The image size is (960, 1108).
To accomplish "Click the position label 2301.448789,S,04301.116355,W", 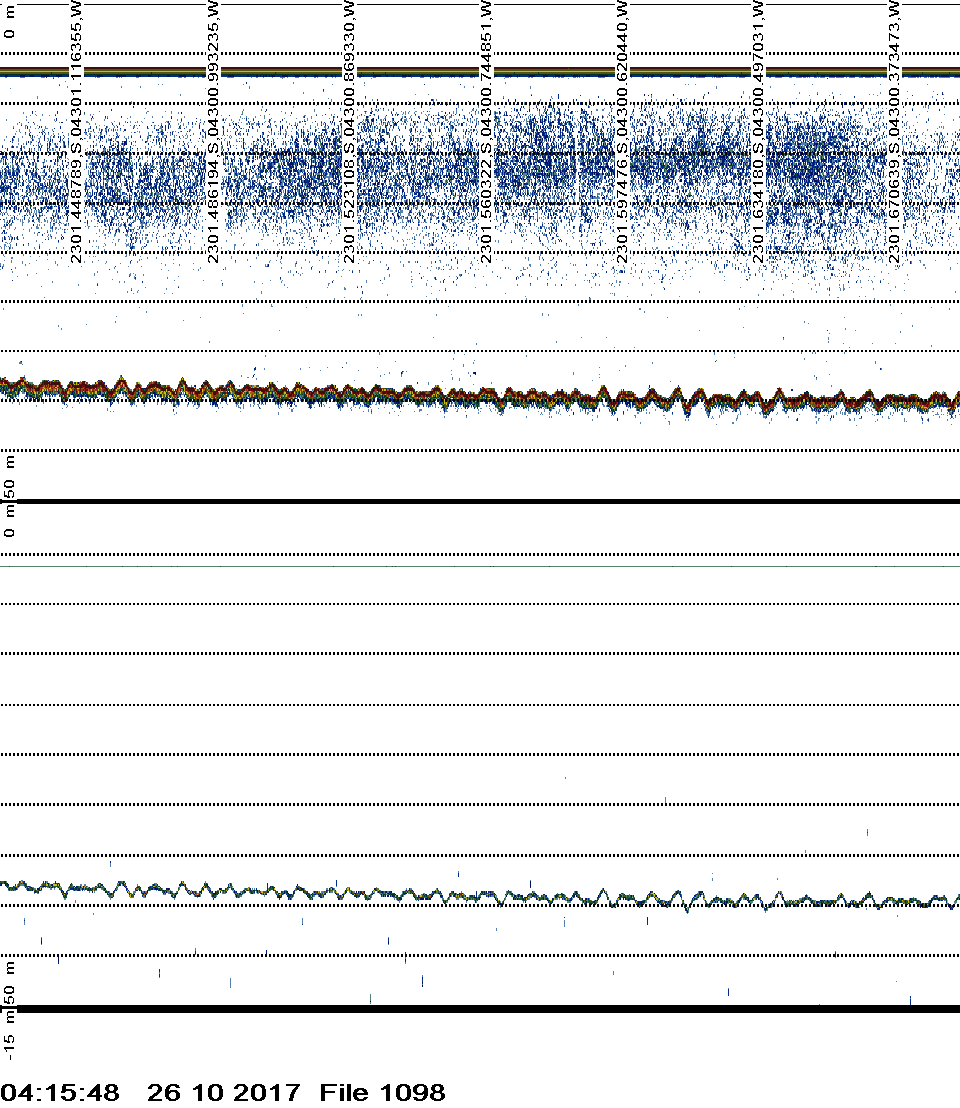I will pyautogui.click(x=77, y=131).
